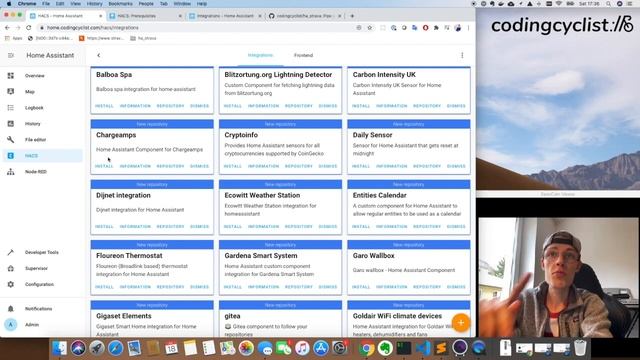Open Notifications bell in sidebar
Screen dimensions: 640x360
pyautogui.click(x=11, y=309)
